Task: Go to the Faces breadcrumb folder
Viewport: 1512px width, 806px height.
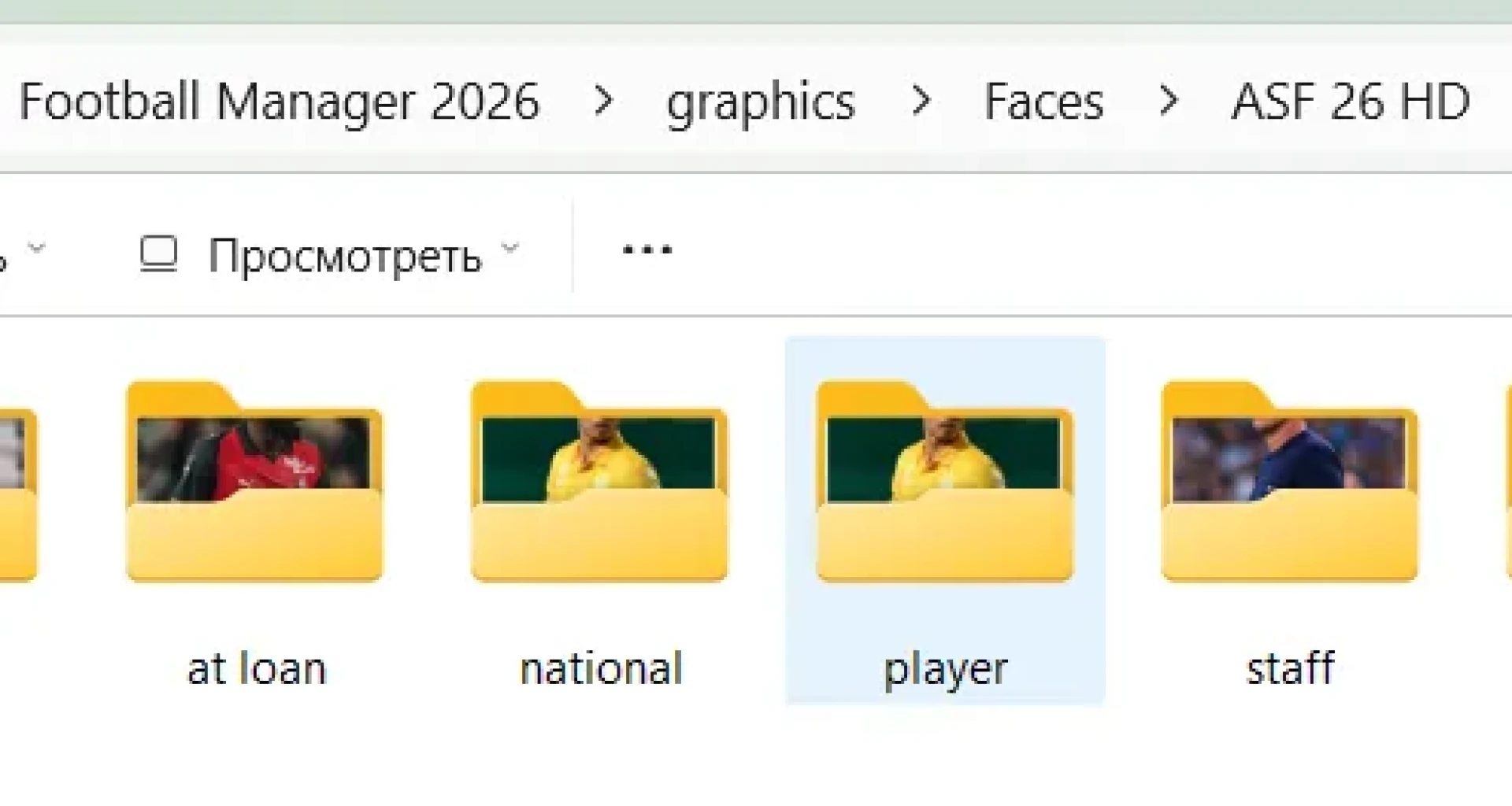Action: click(1044, 102)
